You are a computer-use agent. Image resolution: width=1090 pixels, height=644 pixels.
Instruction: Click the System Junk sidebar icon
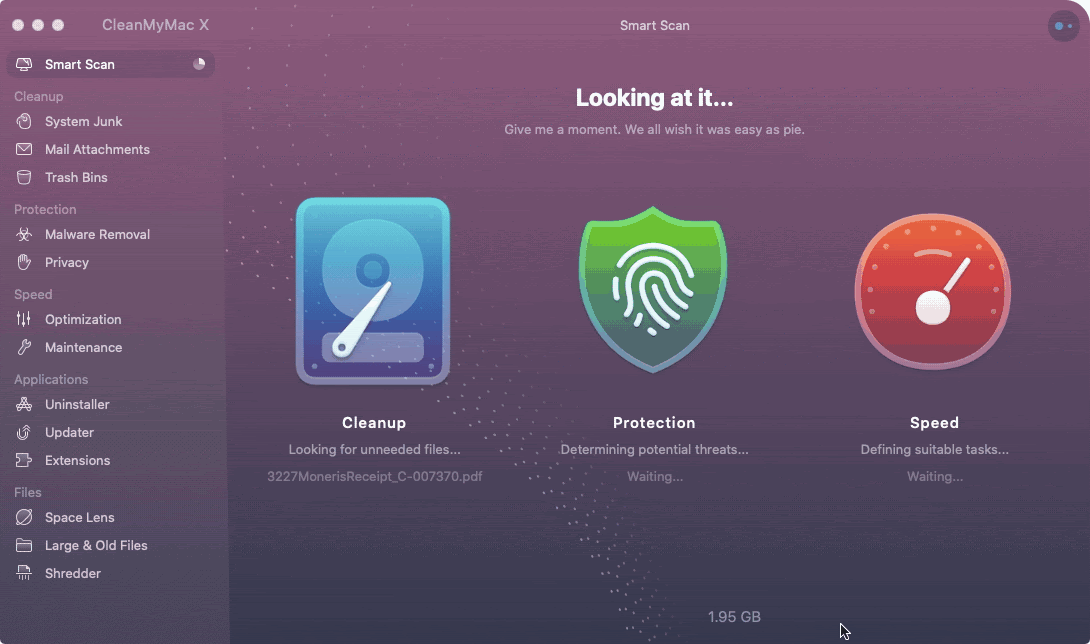[x=24, y=121]
